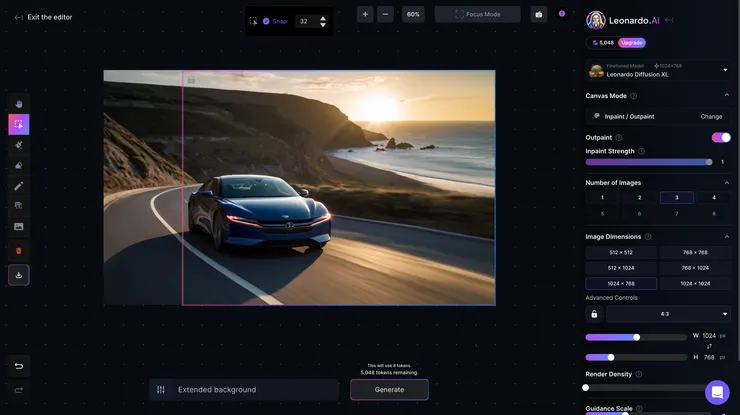Select the eraser tool
Image resolution: width=740 pixels, height=415 pixels.
click(18, 165)
